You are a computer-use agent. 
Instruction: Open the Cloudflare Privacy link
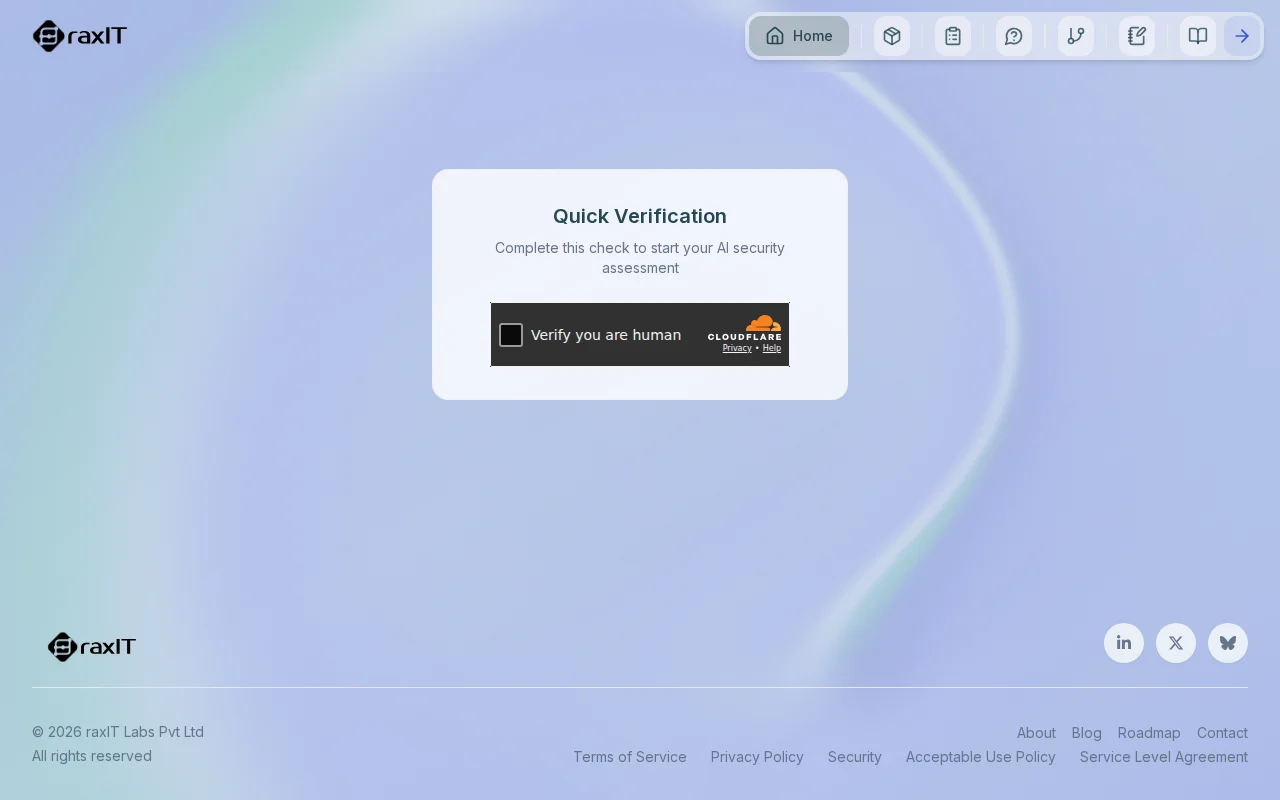pyautogui.click(x=737, y=348)
